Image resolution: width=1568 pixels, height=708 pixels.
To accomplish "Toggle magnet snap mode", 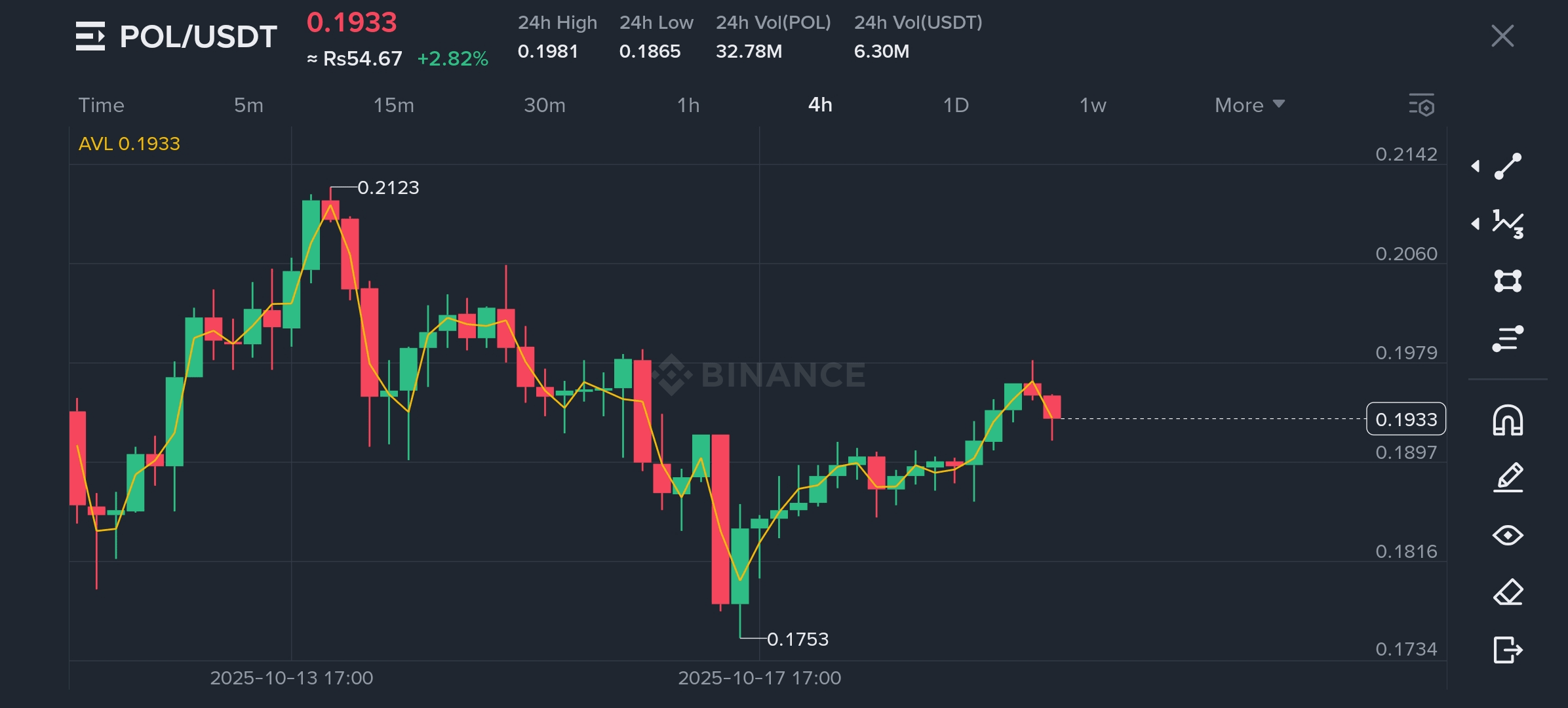I will (1508, 420).
